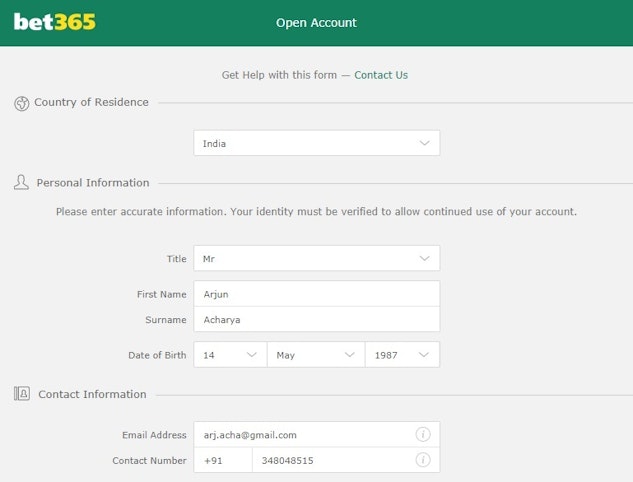Open the birth year dropdown showing 1987
The width and height of the screenshot is (633, 482).
(x=402, y=355)
